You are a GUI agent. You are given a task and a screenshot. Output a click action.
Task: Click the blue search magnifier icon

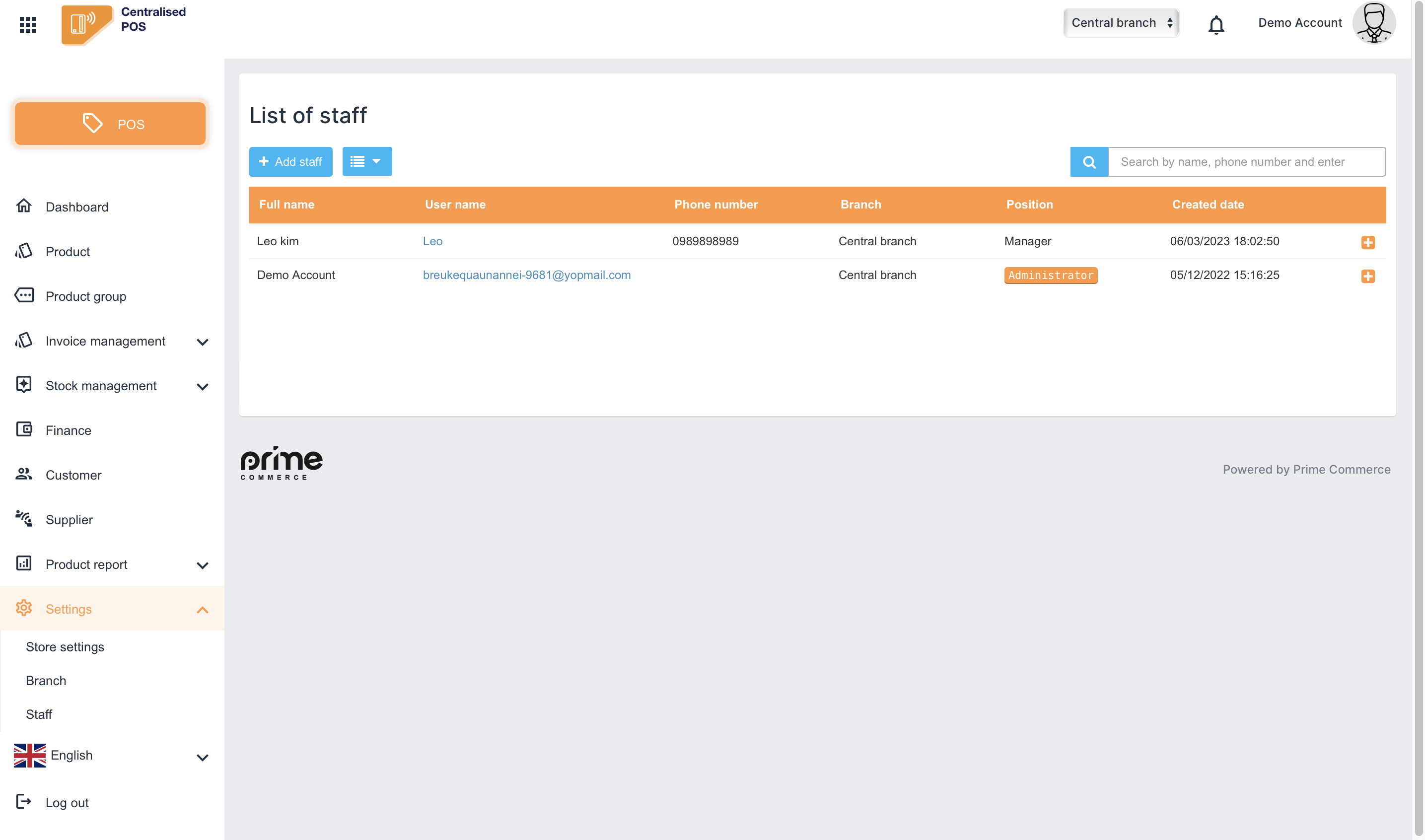pos(1088,162)
